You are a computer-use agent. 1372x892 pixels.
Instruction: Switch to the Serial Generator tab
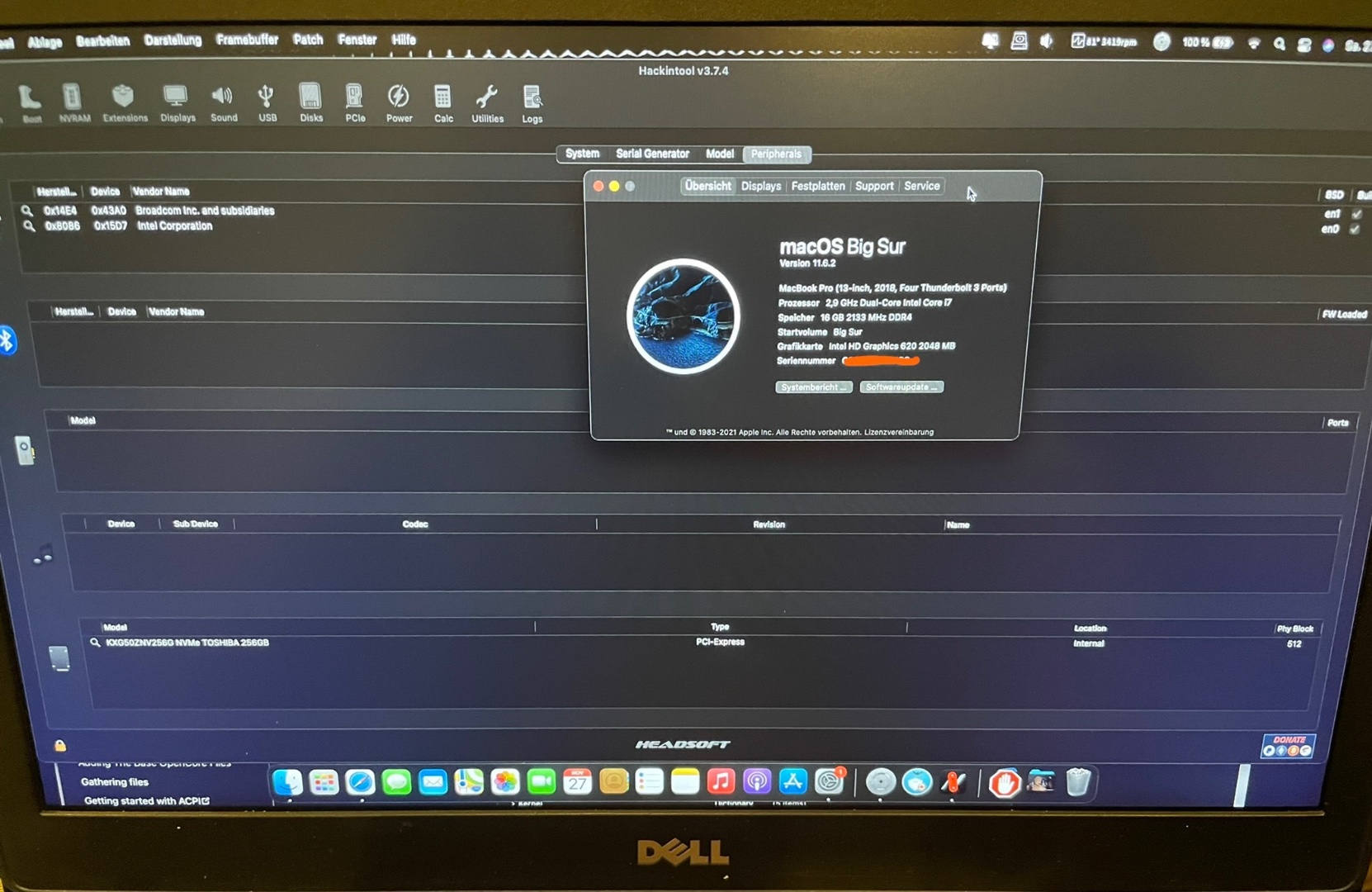pos(652,154)
